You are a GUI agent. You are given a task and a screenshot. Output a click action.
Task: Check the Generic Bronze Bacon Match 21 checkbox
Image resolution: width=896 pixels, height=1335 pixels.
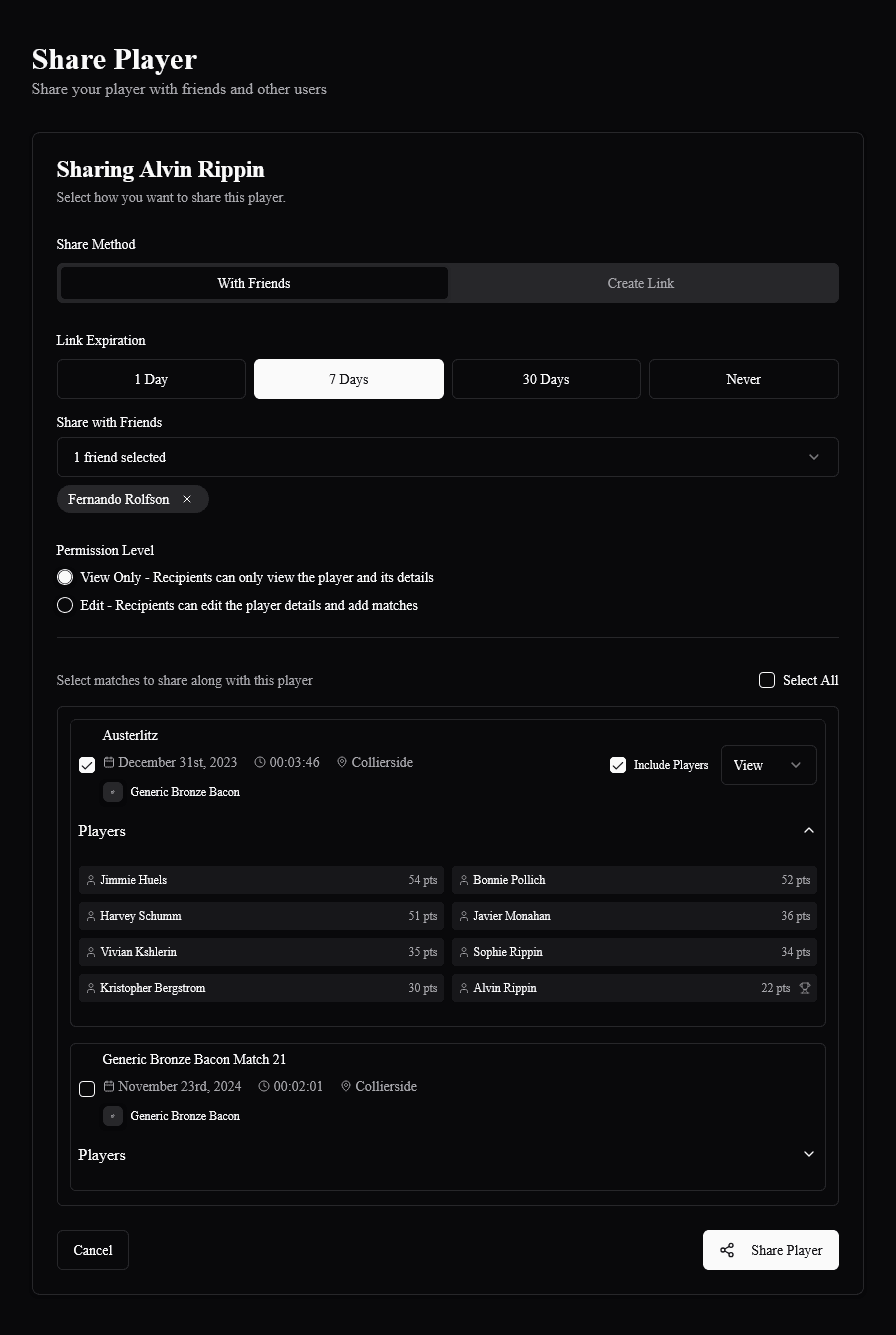coord(87,1089)
